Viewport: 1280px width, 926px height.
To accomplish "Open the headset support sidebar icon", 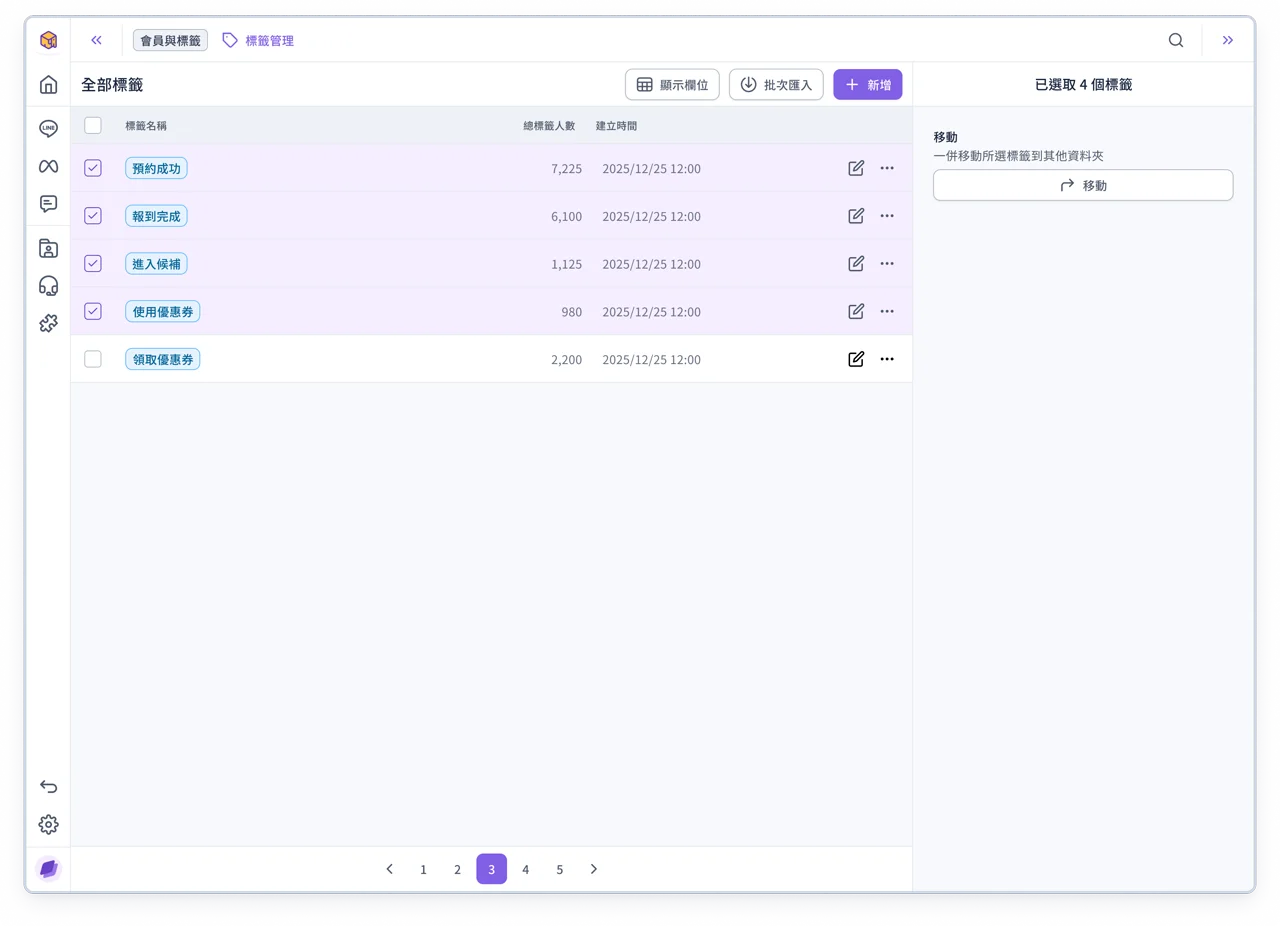I will tap(48, 286).
